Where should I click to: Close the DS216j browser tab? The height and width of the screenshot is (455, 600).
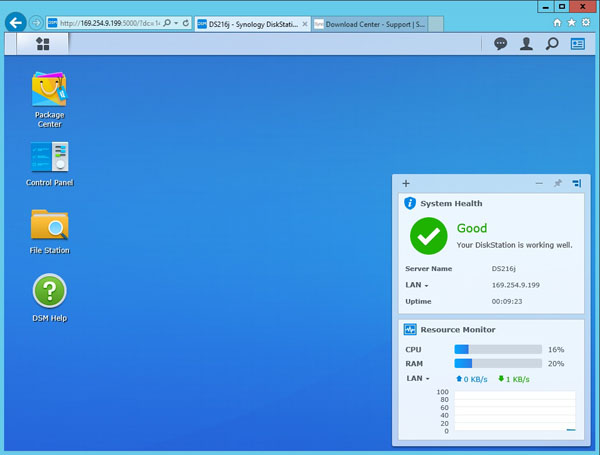click(305, 24)
